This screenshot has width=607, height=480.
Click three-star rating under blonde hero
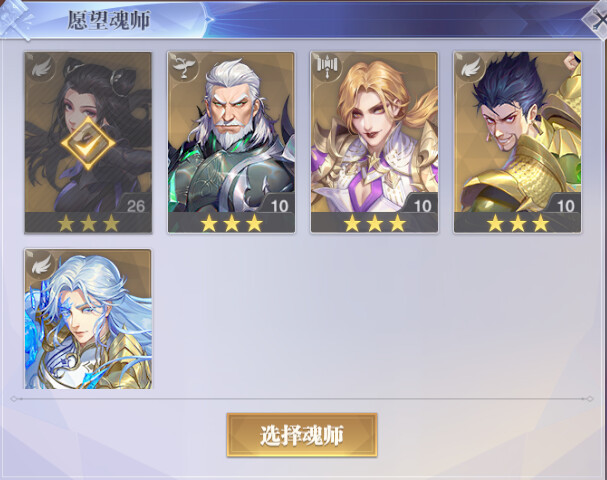tap(374, 224)
